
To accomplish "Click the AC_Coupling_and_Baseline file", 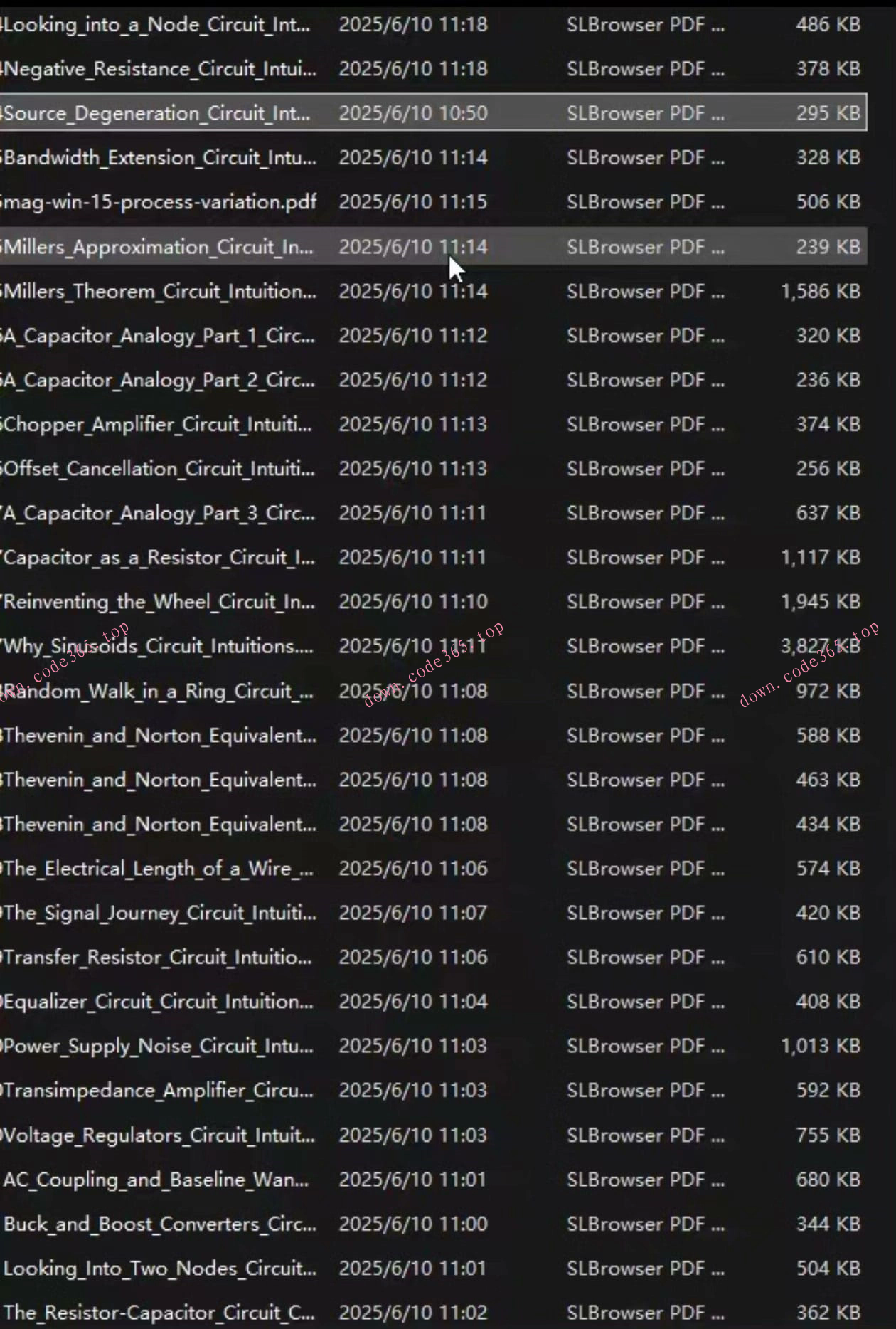I will point(156,1180).
